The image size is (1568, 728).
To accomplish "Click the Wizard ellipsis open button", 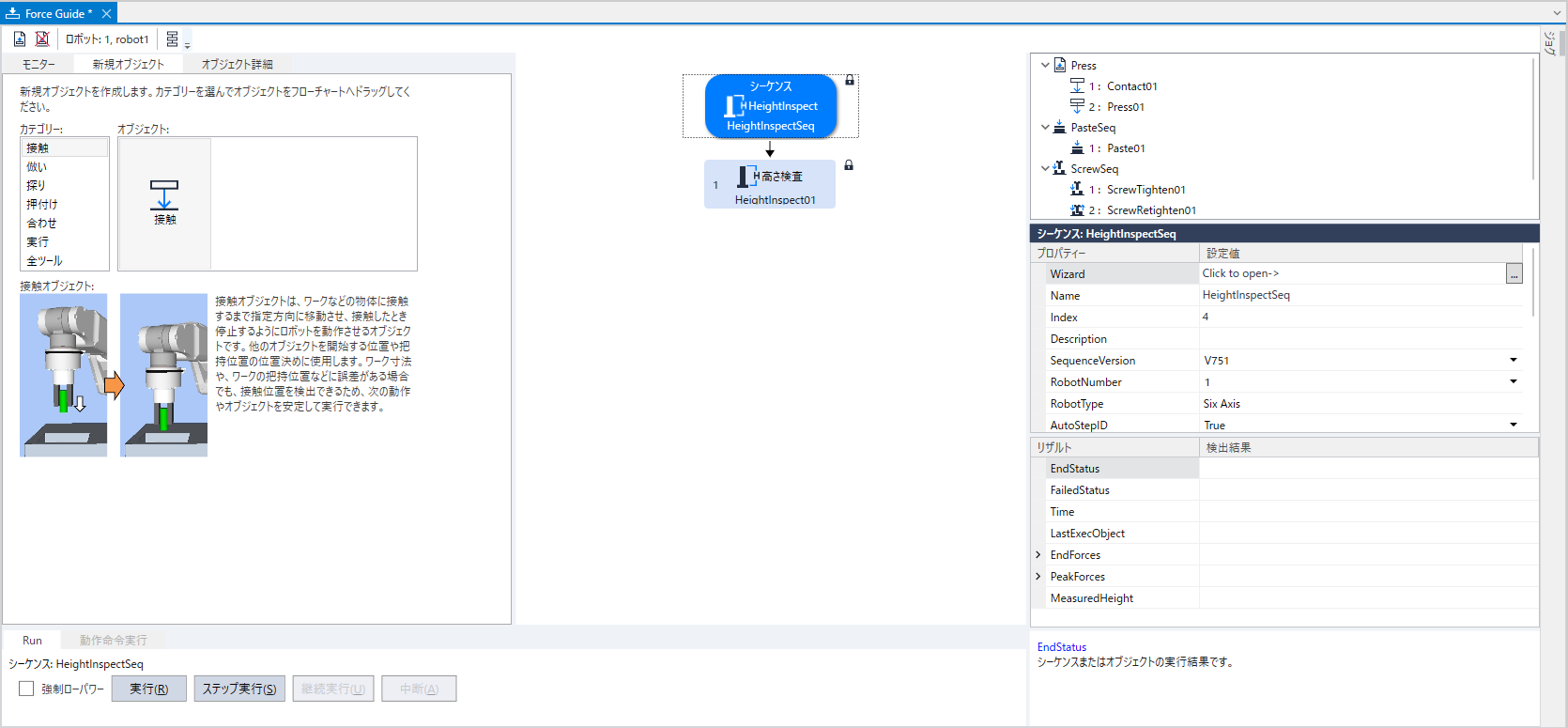I will click(x=1514, y=274).
